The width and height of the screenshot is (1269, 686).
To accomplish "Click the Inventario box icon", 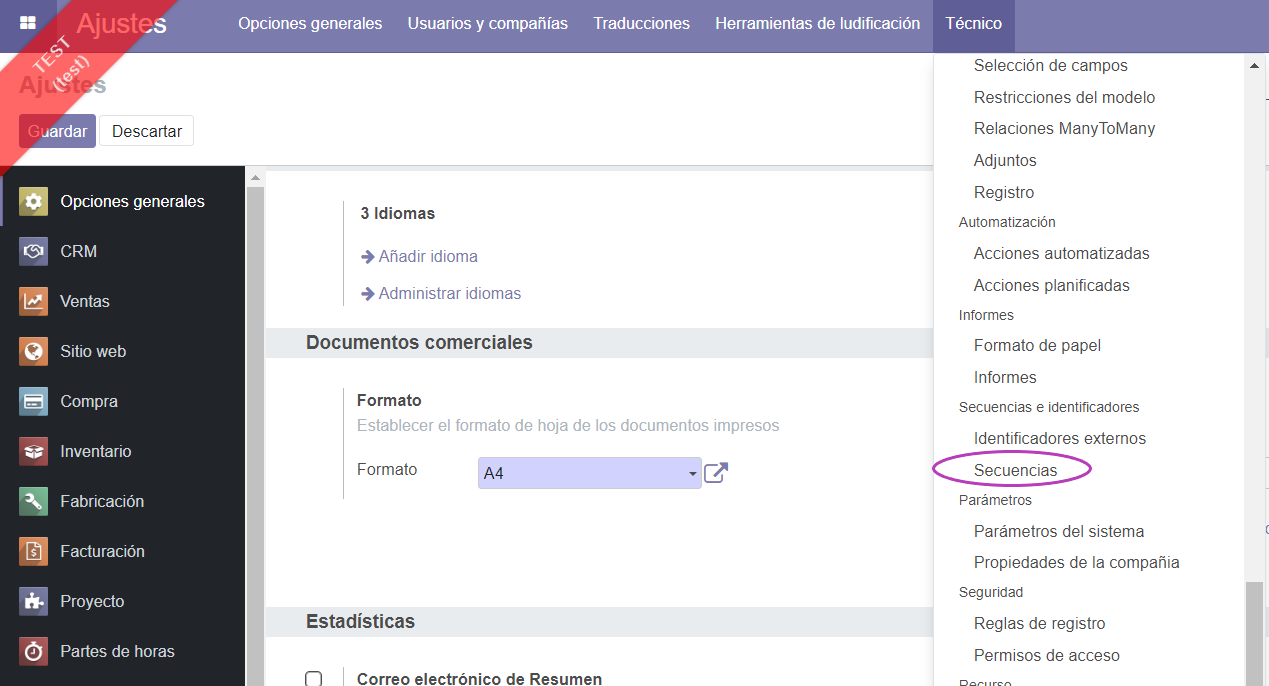I will click(33, 451).
